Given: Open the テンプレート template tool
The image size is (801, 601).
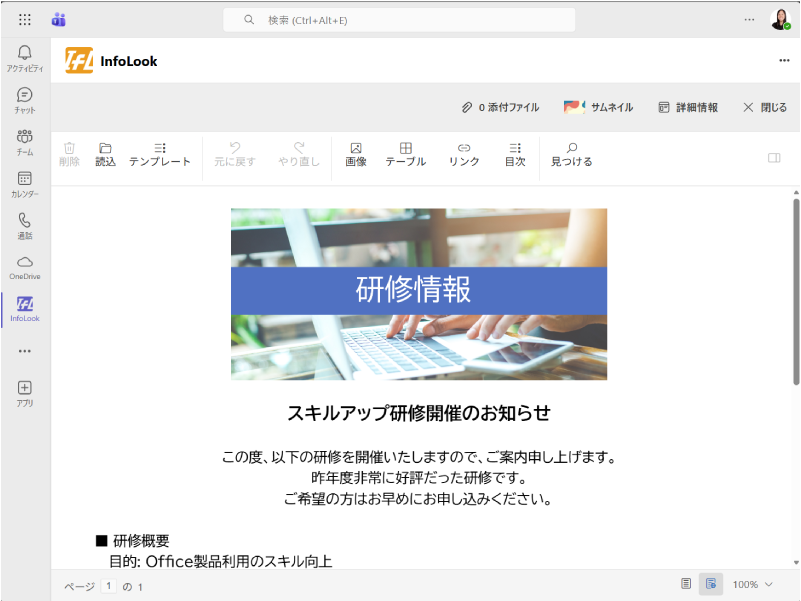Looking at the screenshot, I should coord(160,154).
